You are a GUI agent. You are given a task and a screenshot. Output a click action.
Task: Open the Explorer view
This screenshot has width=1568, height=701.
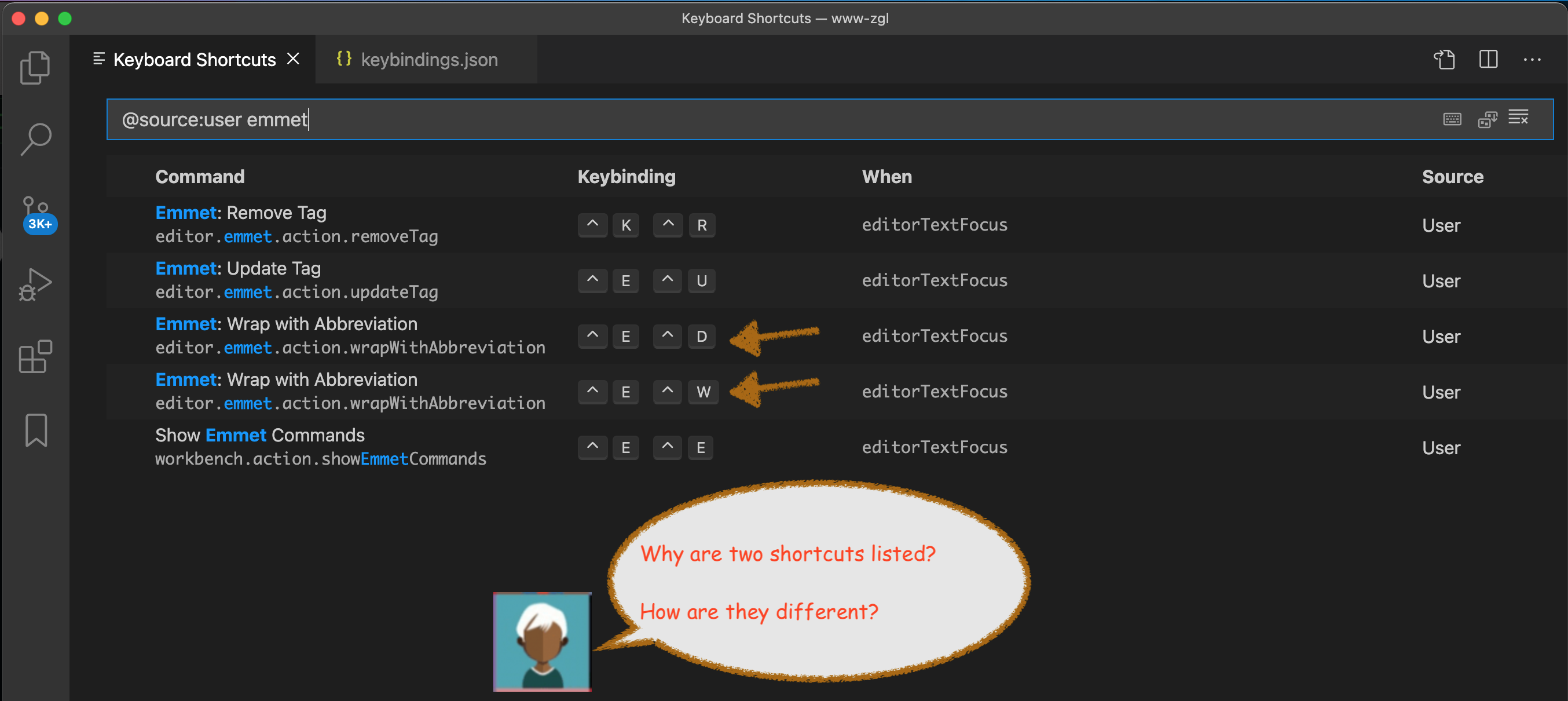coord(35,67)
